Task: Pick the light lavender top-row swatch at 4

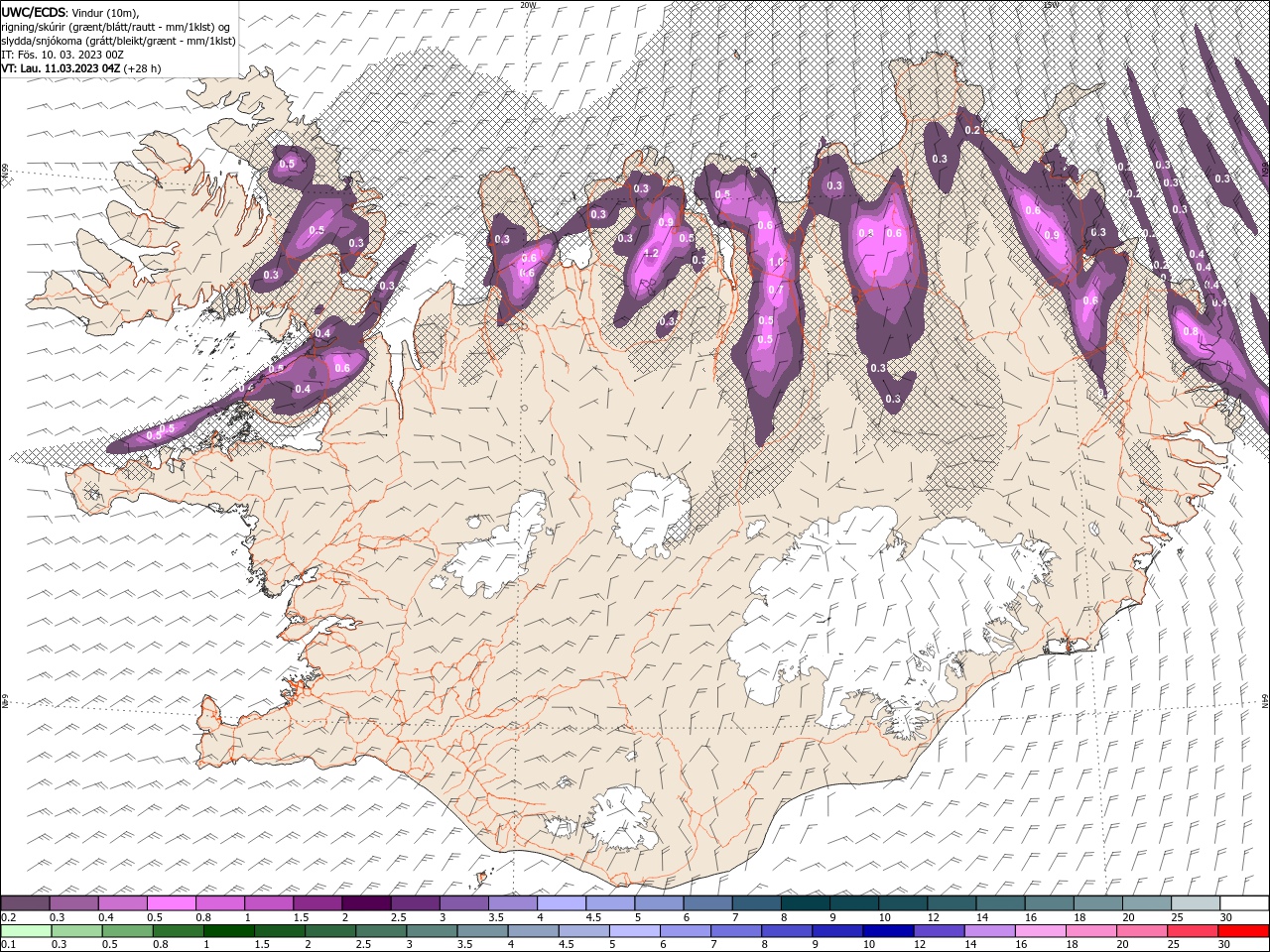Action: tap(560, 903)
